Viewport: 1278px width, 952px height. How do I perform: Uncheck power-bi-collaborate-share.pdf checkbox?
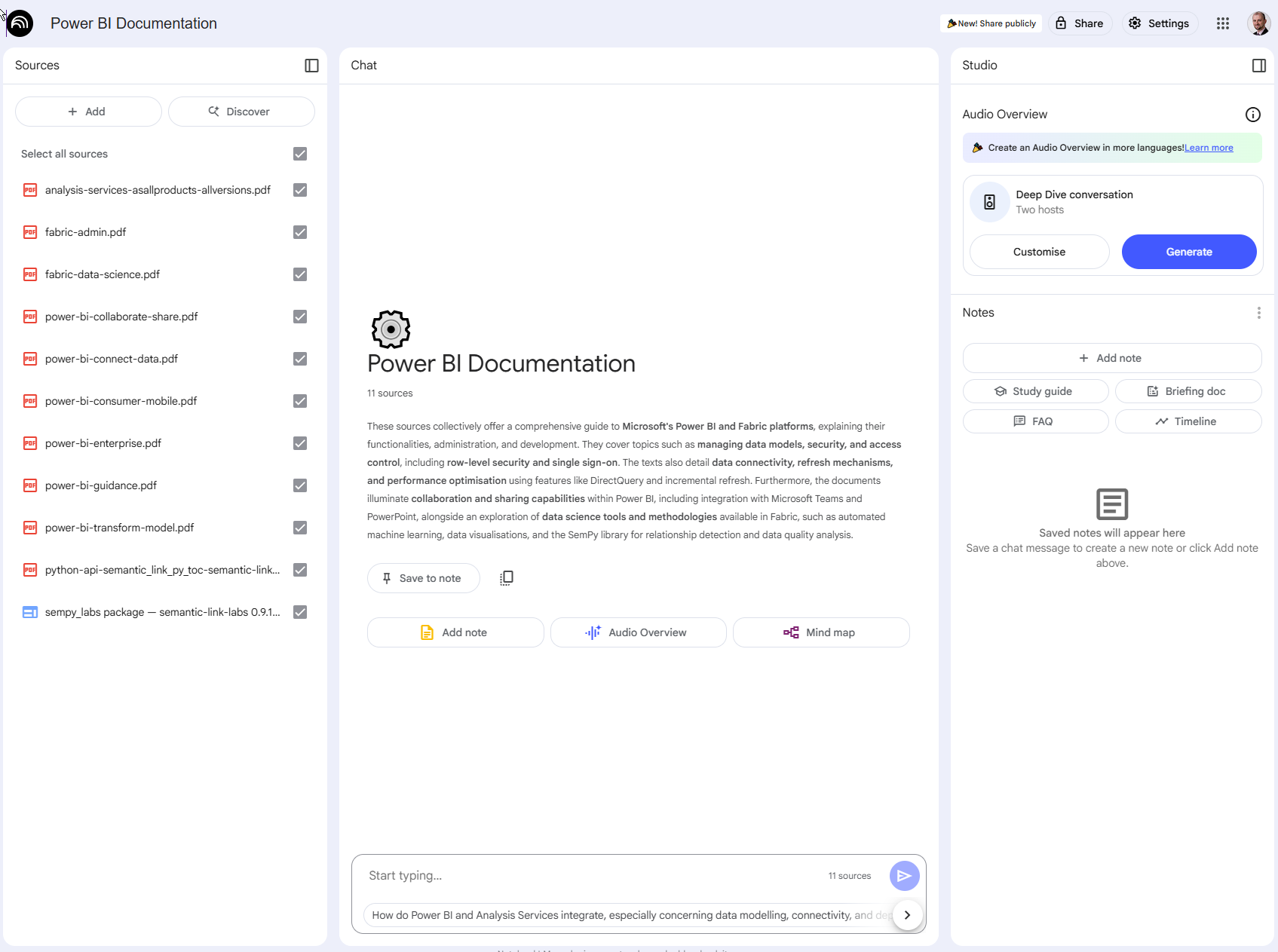300,317
